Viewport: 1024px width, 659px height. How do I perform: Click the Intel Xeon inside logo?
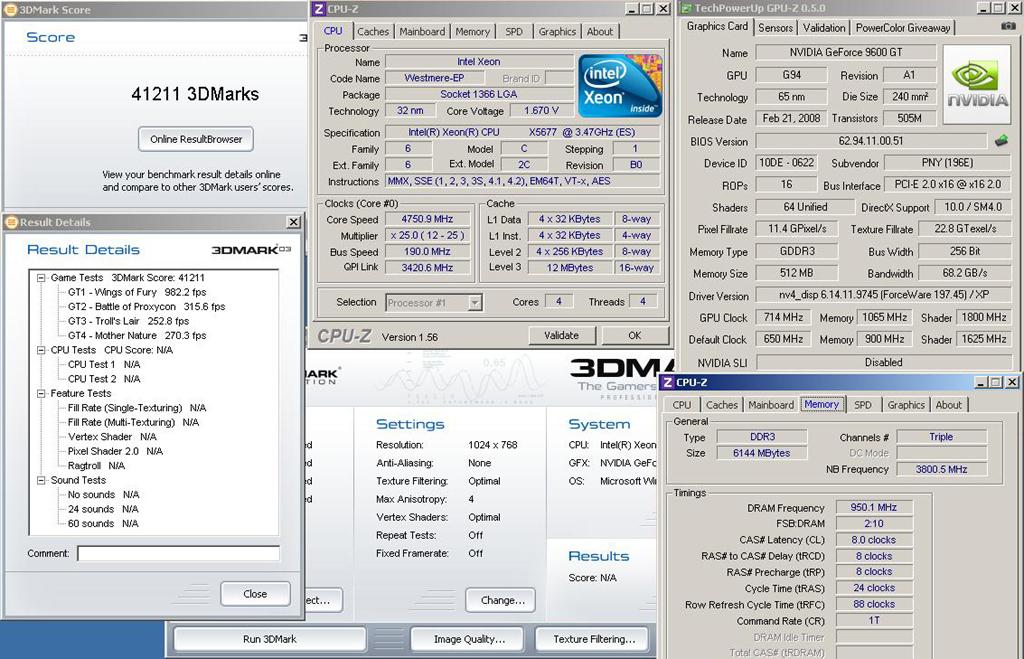(620, 86)
